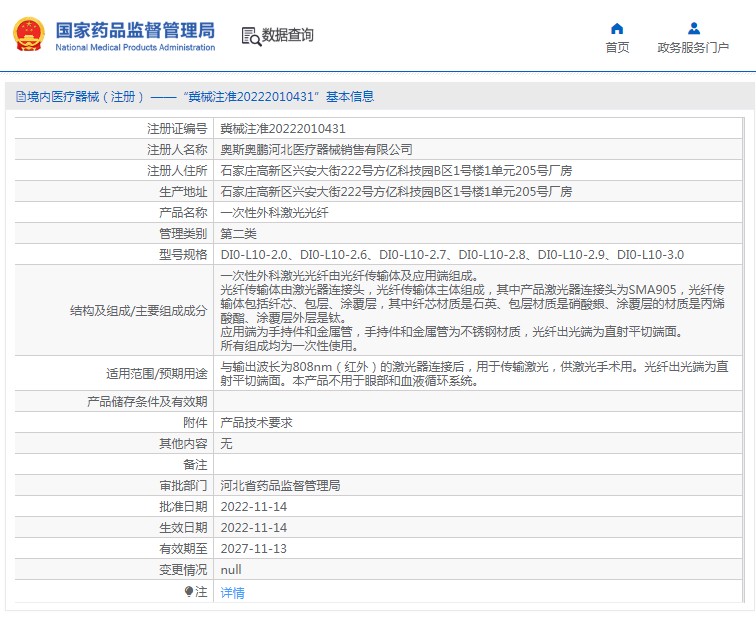Click attachment value 产品技术要求

pos(256,423)
